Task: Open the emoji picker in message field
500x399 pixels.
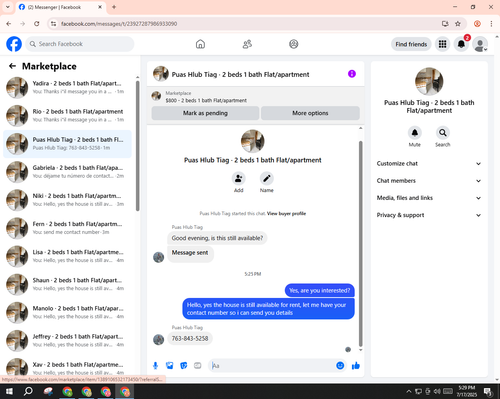Action: pos(340,366)
